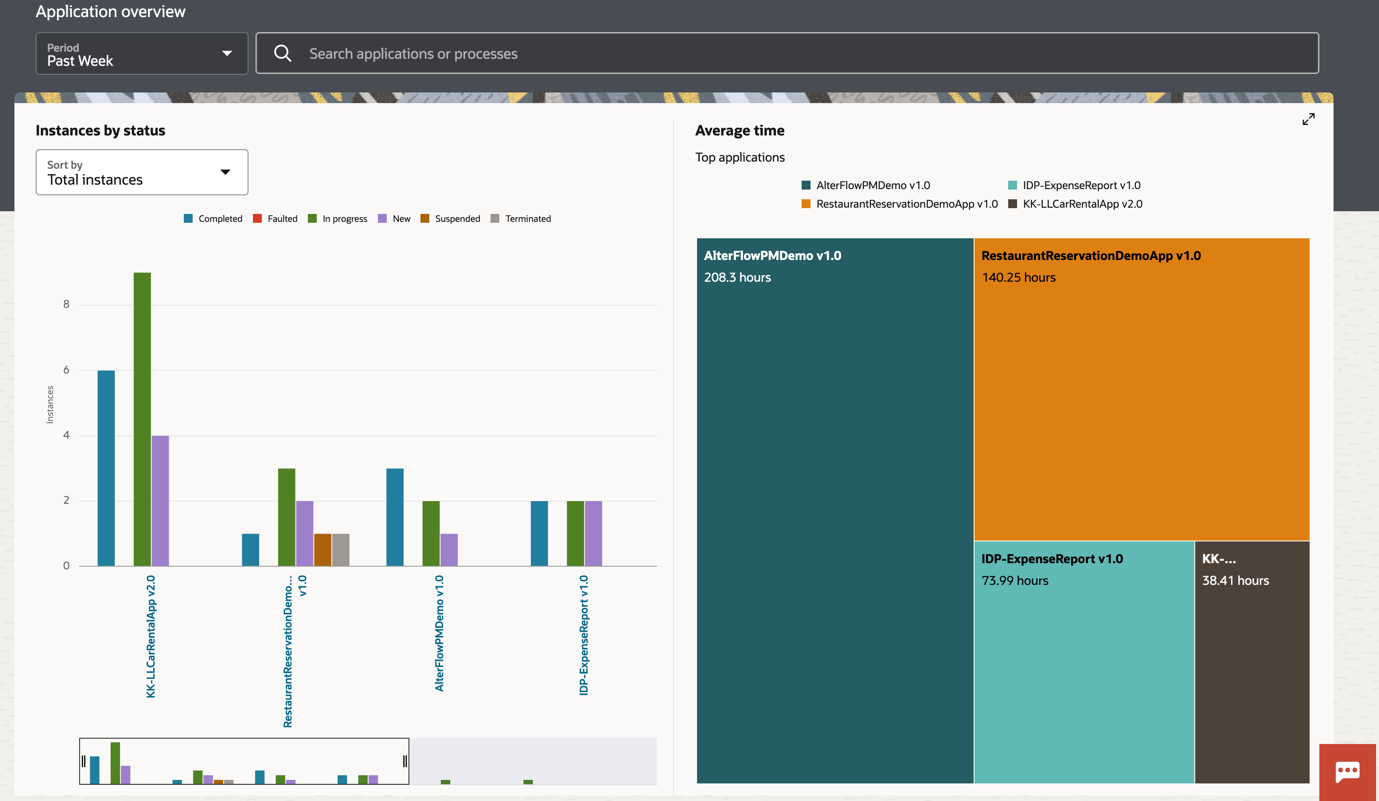The image size is (1379, 801).
Task: Open the KK-LLCarRentalApp v2.0 axis label link
Action: pos(151,636)
